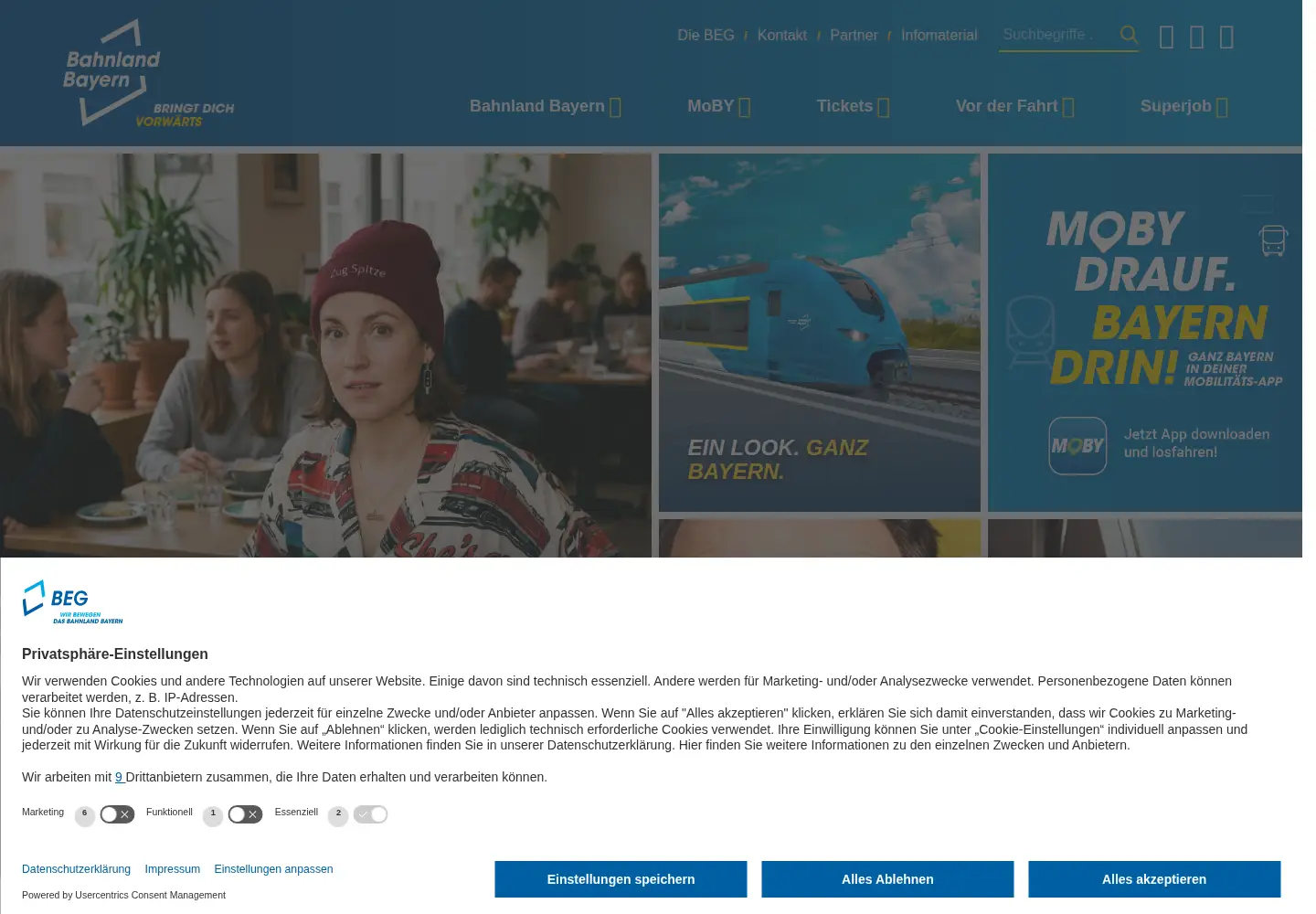Open Die BEG top menu link
This screenshot has width=1316, height=914.
(706, 35)
